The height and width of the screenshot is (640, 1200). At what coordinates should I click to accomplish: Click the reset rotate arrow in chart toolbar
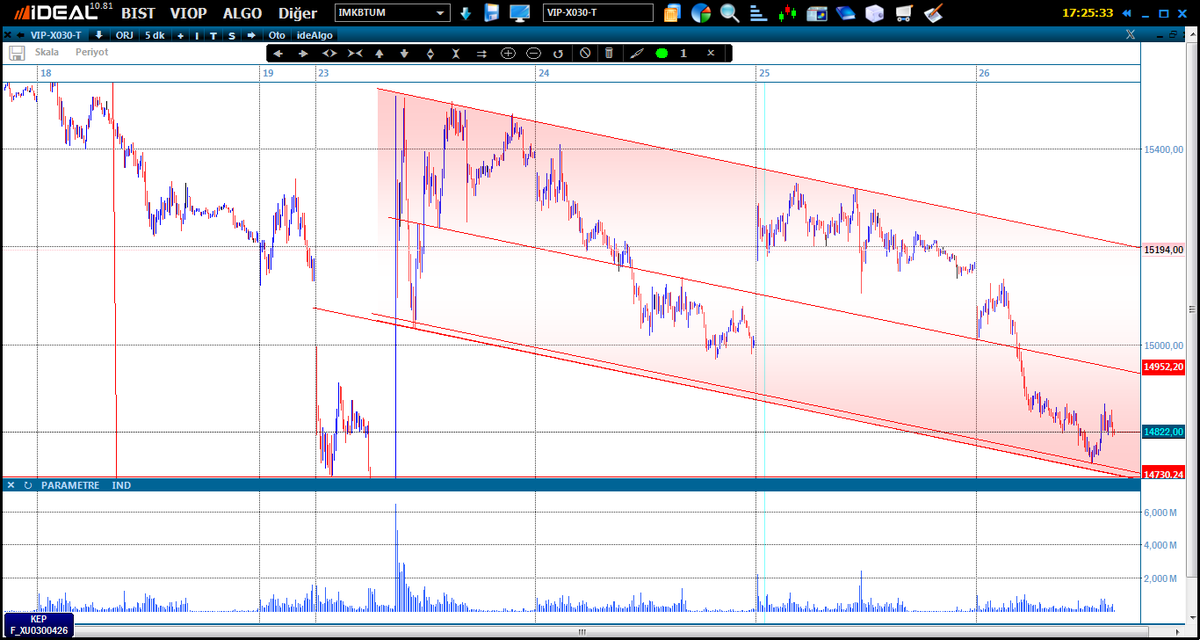(558, 53)
